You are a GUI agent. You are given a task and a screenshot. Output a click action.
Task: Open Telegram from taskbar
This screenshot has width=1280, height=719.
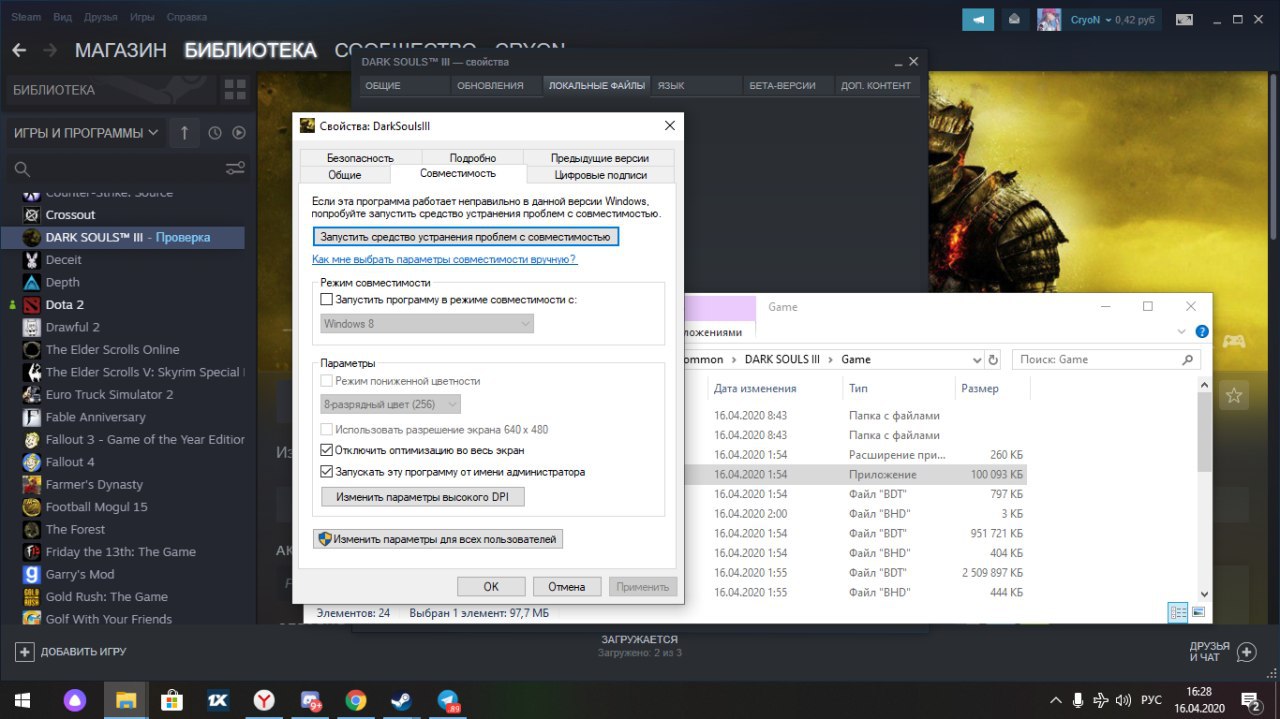pyautogui.click(x=448, y=700)
